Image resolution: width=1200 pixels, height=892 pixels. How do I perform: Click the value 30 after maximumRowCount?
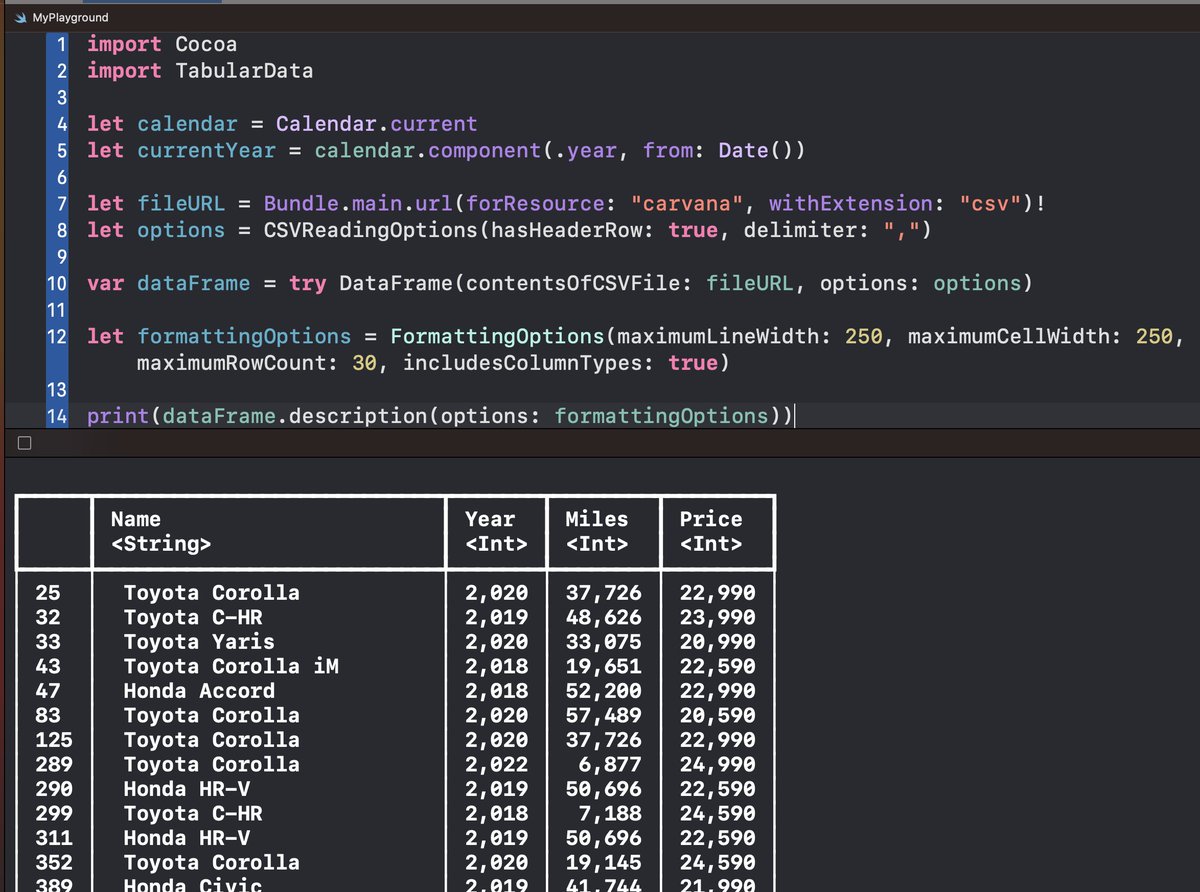364,363
